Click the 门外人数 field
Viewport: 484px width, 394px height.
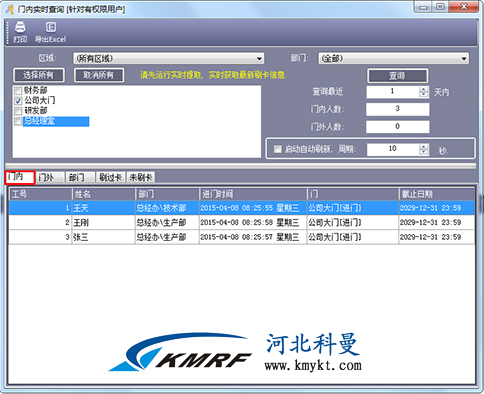coord(398,127)
